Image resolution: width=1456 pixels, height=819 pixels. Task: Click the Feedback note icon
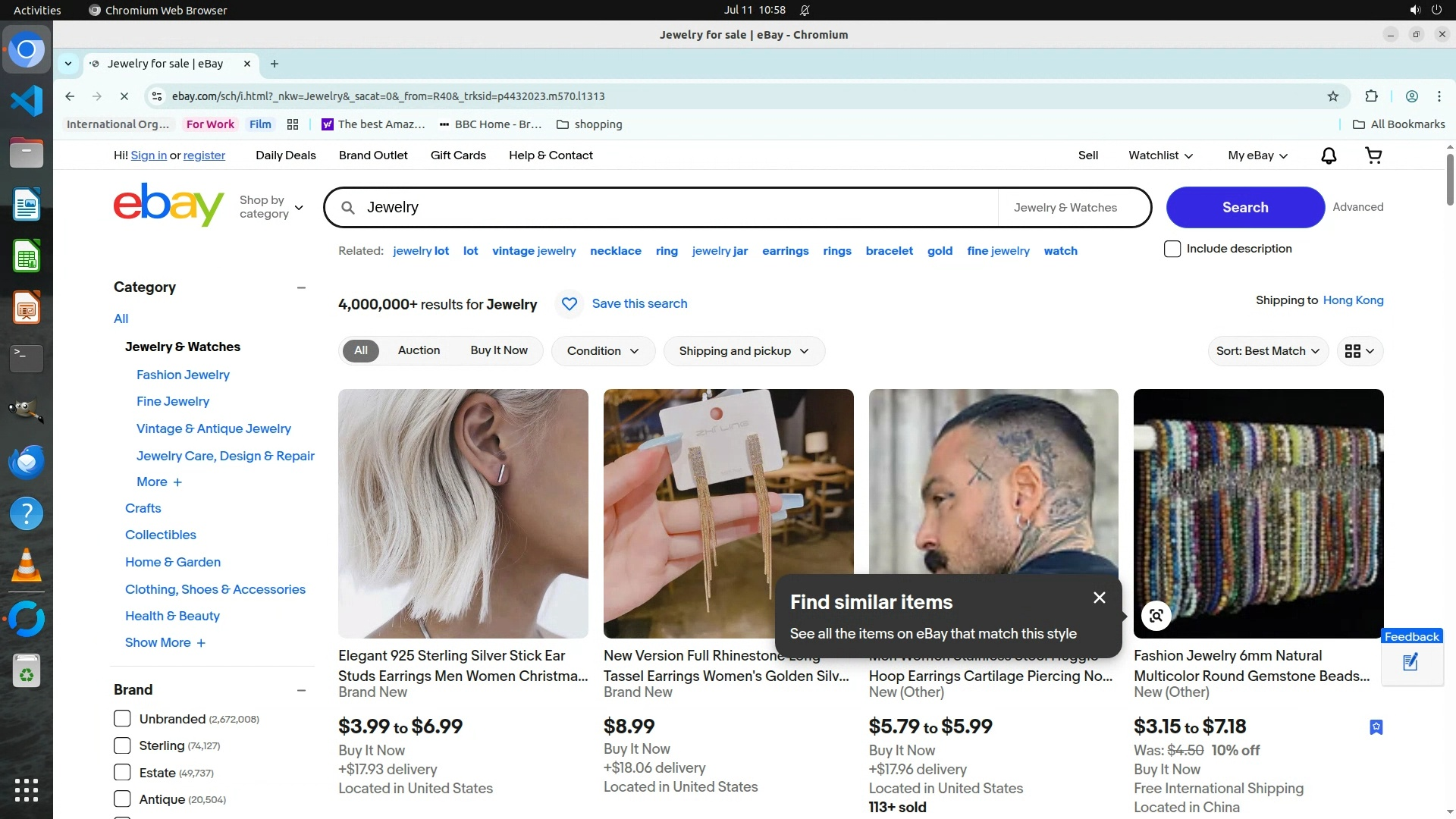1410,663
